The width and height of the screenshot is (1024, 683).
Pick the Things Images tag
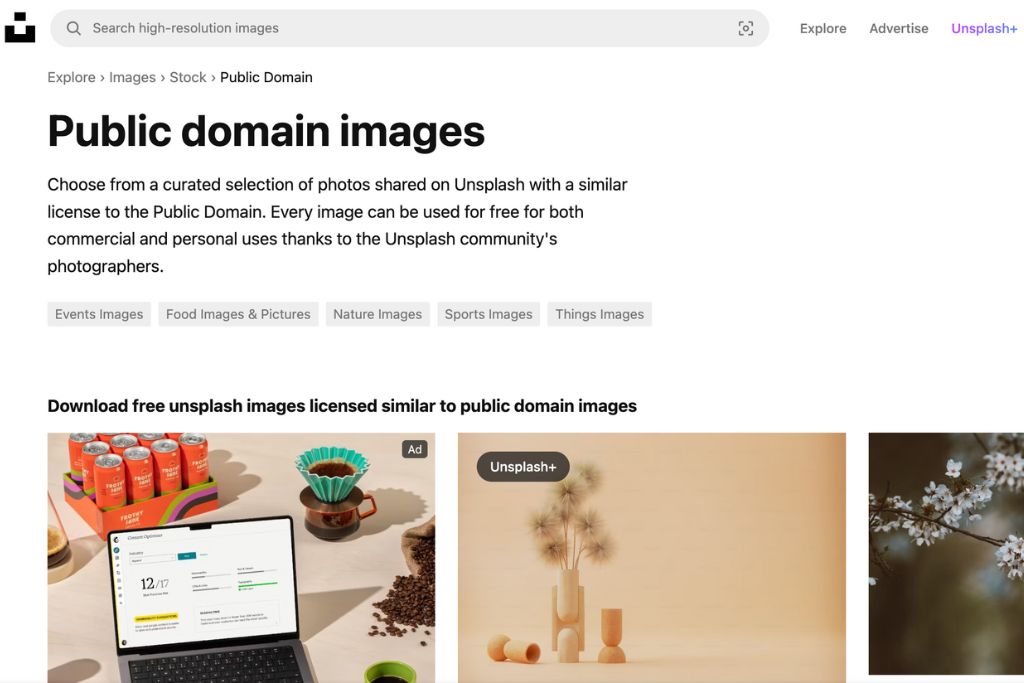coord(599,314)
